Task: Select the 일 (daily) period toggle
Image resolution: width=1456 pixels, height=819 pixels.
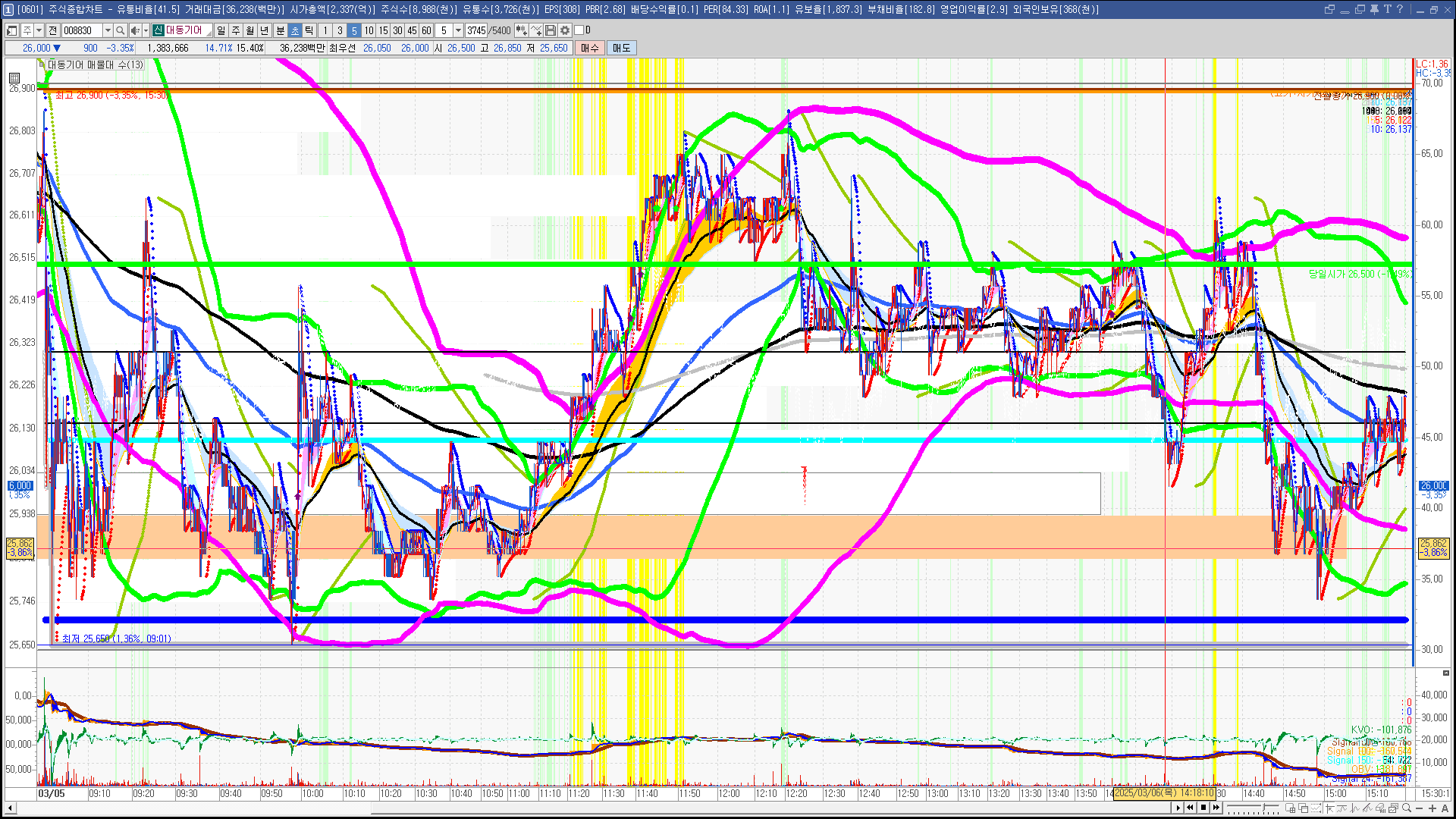Action: click(x=221, y=30)
